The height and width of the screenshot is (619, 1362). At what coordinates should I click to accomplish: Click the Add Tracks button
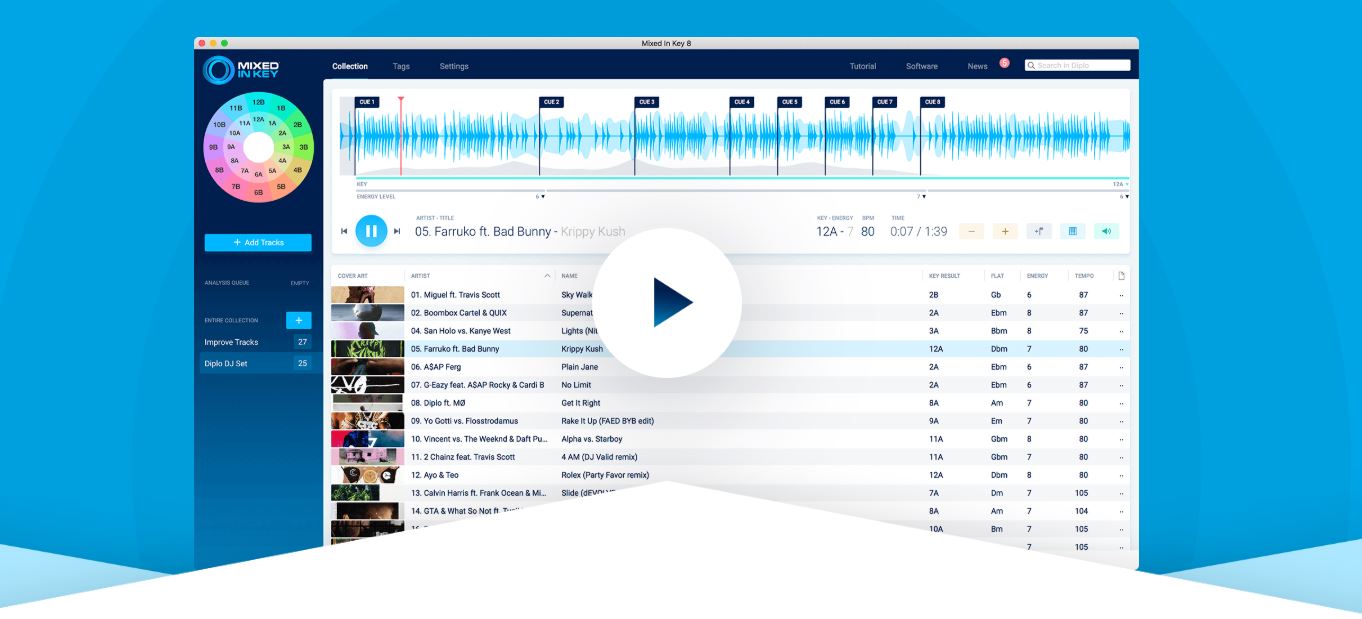tap(258, 243)
